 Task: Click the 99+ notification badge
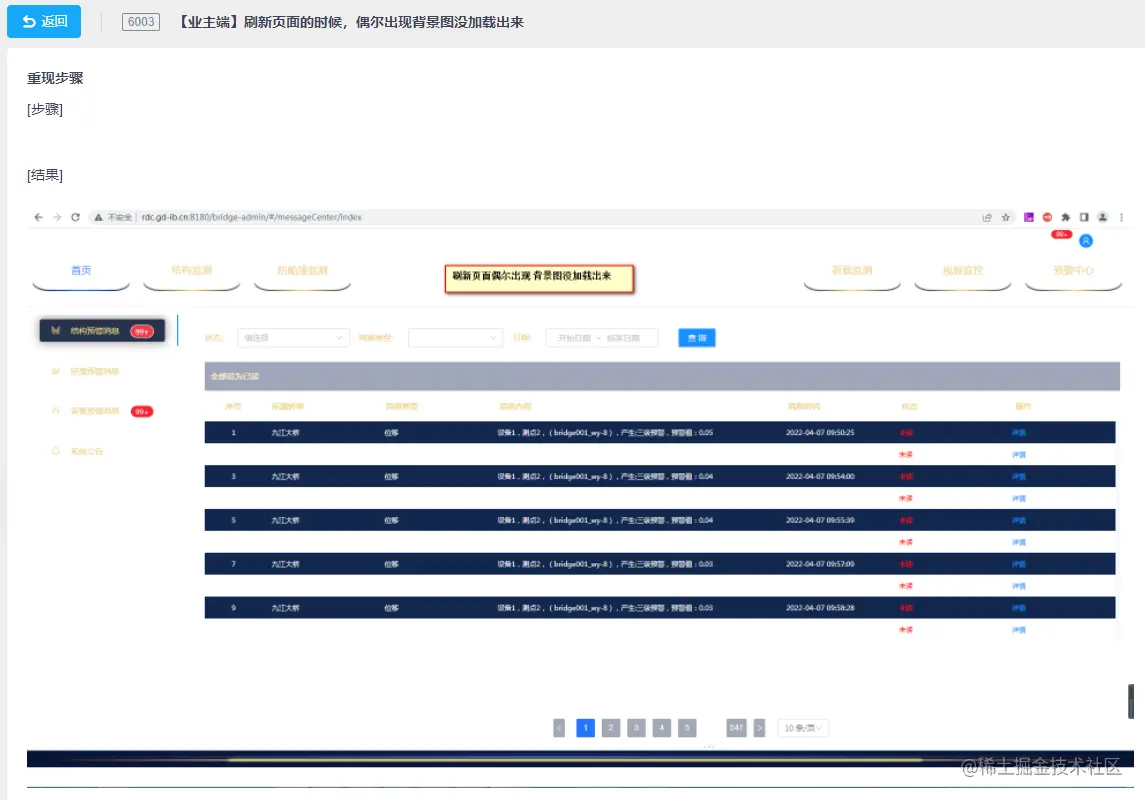point(1059,233)
